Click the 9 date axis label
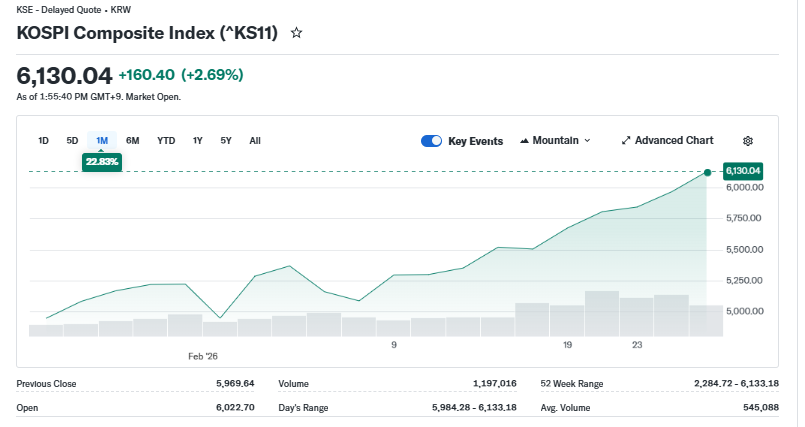Viewport: 805px width, 427px height. click(394, 345)
